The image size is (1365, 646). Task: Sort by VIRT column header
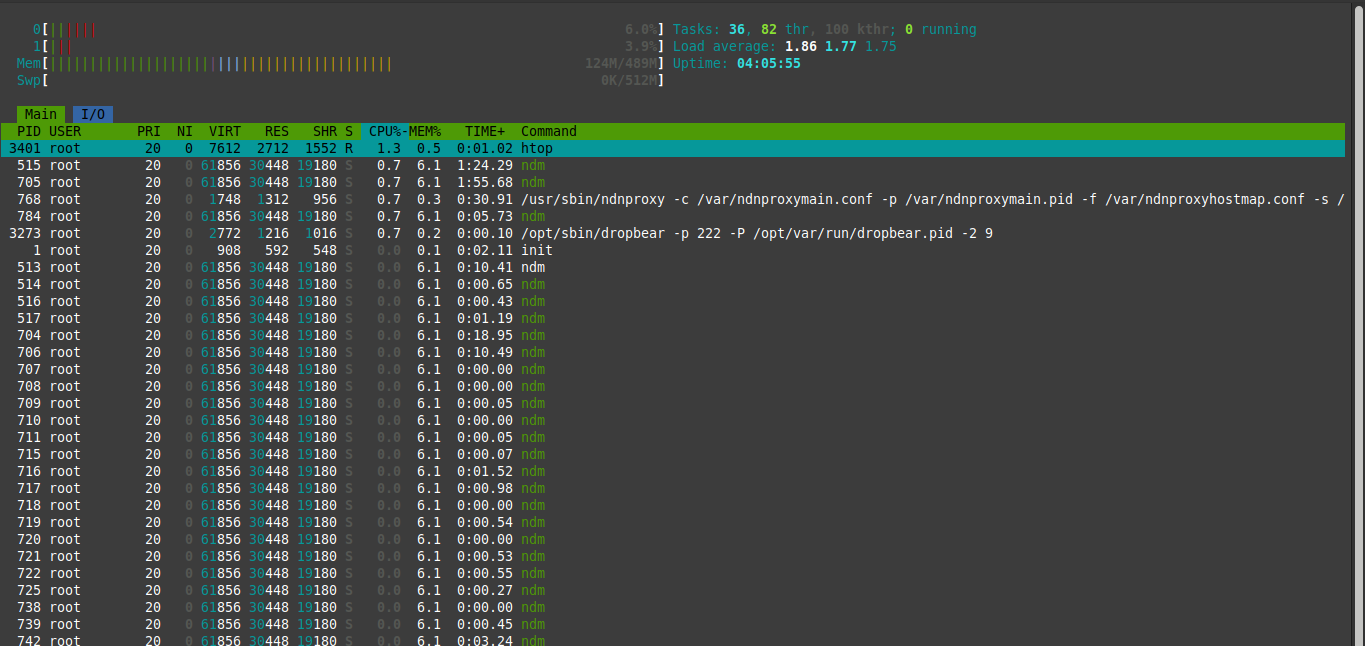[x=225, y=131]
